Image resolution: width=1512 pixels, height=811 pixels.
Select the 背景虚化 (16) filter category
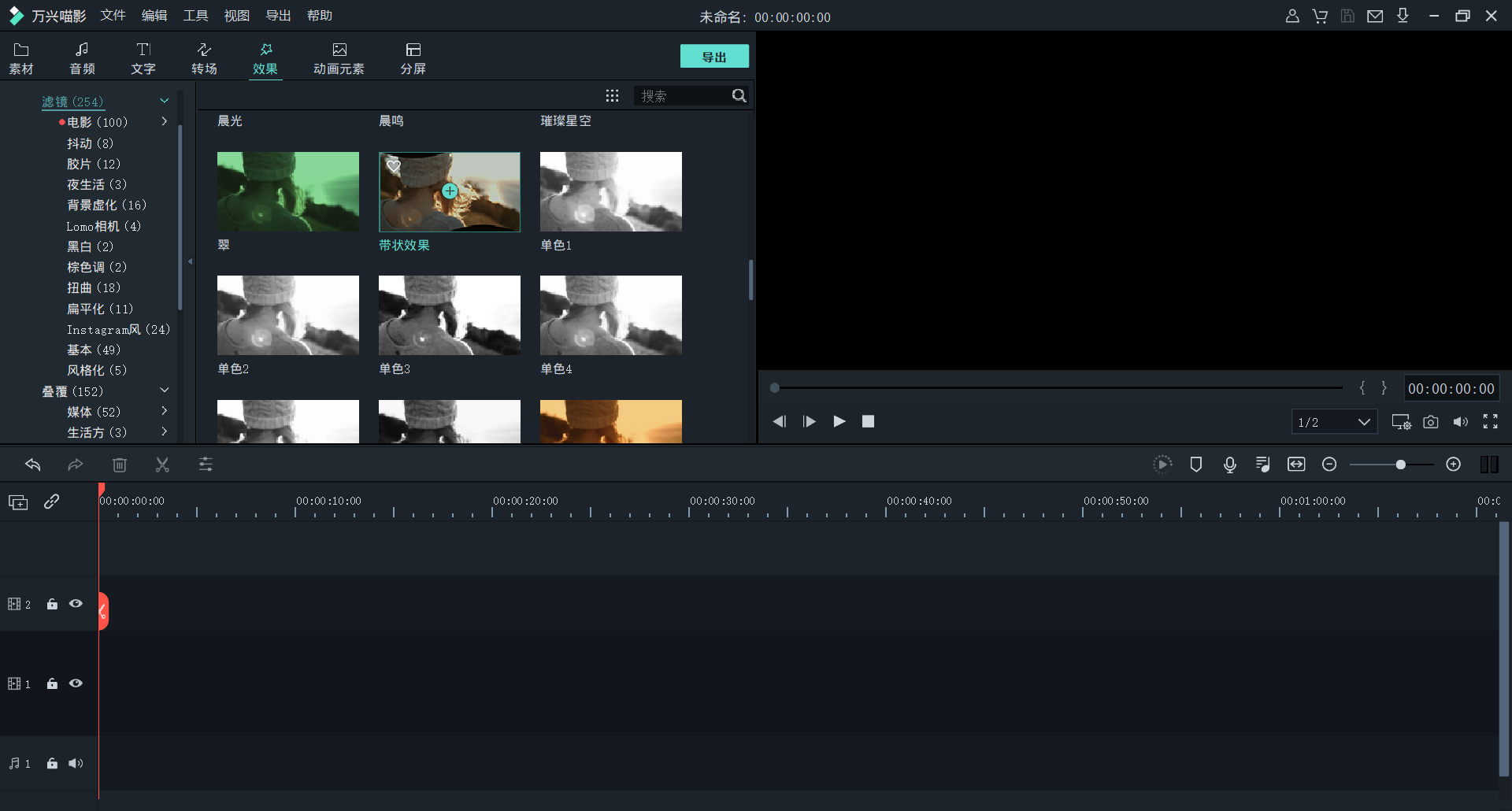pos(106,205)
